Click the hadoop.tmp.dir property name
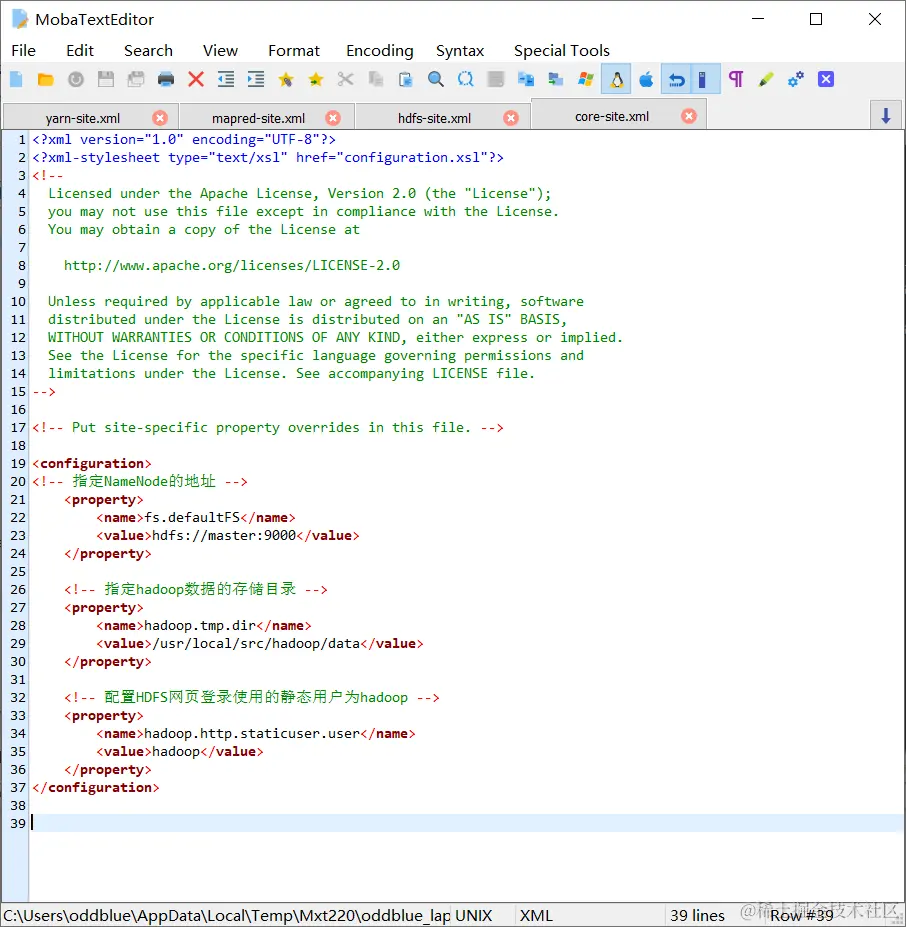 coord(200,625)
